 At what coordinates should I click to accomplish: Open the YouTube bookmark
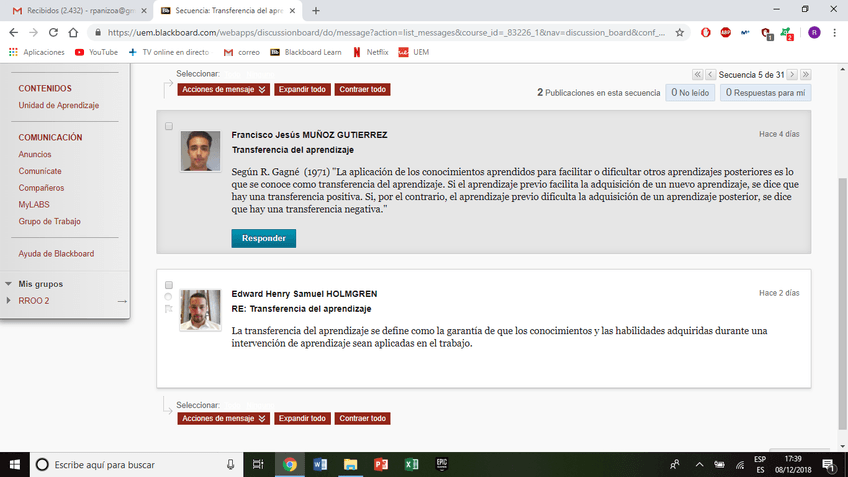coord(96,52)
